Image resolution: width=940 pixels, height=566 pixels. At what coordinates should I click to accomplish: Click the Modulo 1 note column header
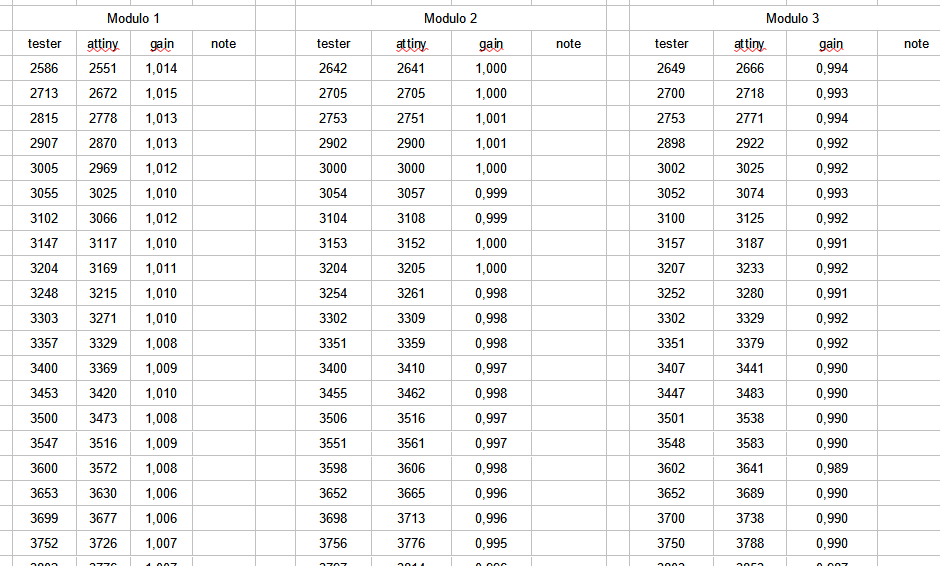point(224,44)
